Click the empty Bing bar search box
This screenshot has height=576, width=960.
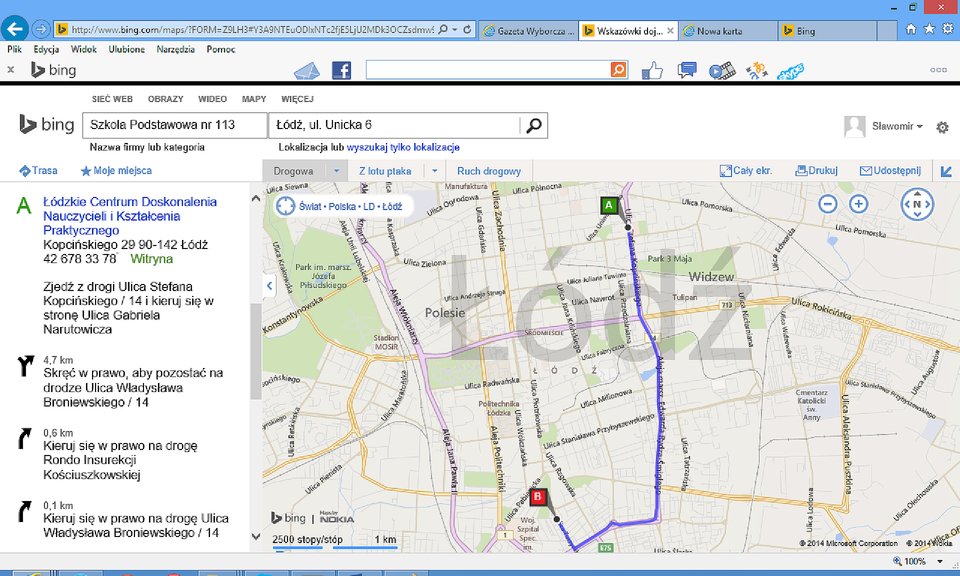(x=488, y=70)
